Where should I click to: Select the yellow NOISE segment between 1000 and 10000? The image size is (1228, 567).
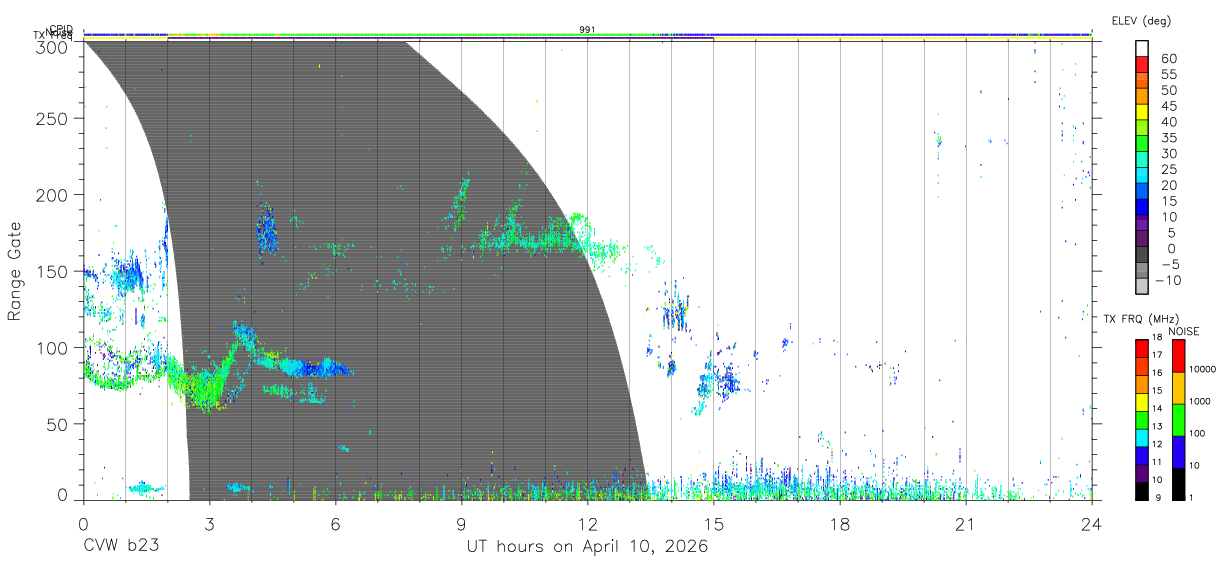(x=1178, y=388)
